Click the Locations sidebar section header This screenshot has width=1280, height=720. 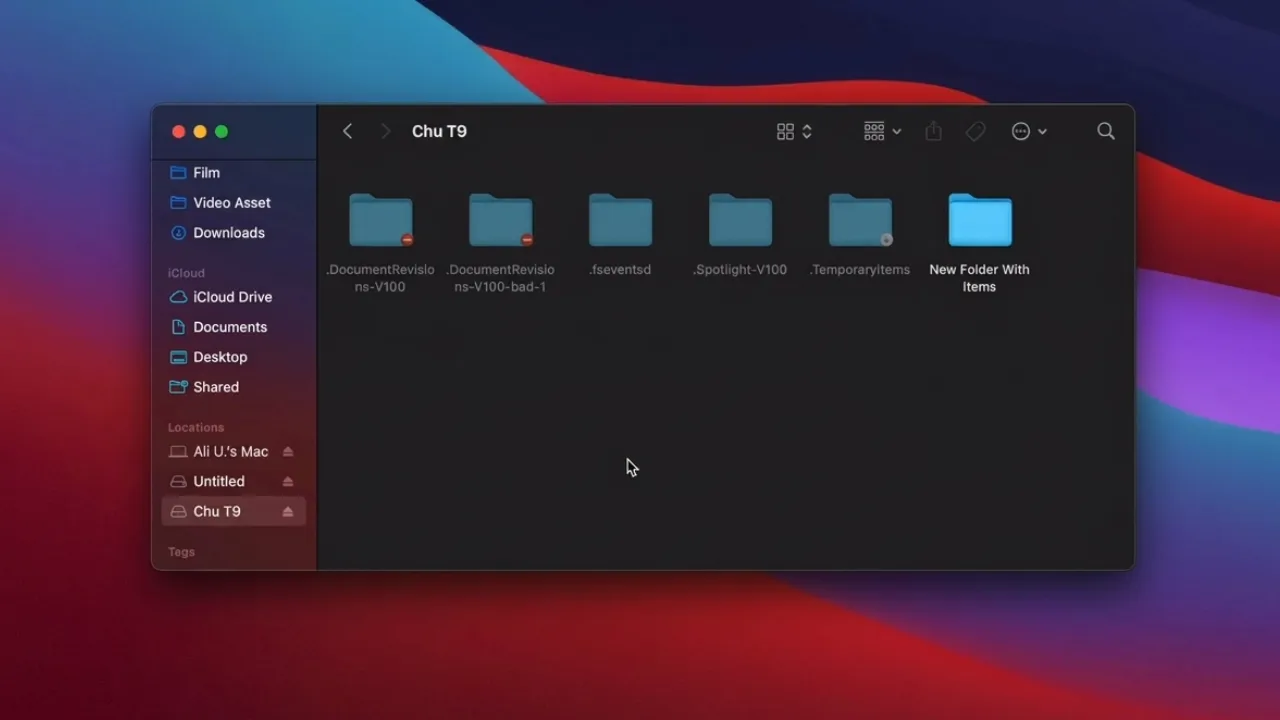click(196, 427)
